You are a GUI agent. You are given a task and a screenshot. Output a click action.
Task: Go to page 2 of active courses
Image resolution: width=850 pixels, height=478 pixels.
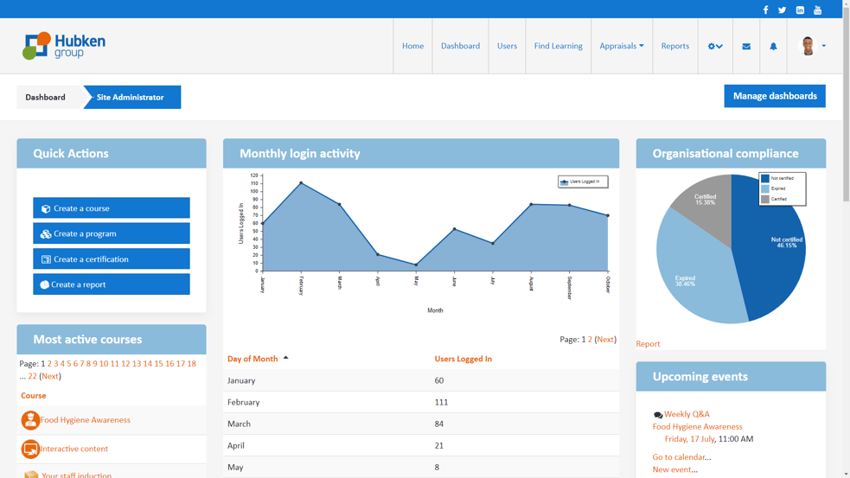[x=49, y=364]
